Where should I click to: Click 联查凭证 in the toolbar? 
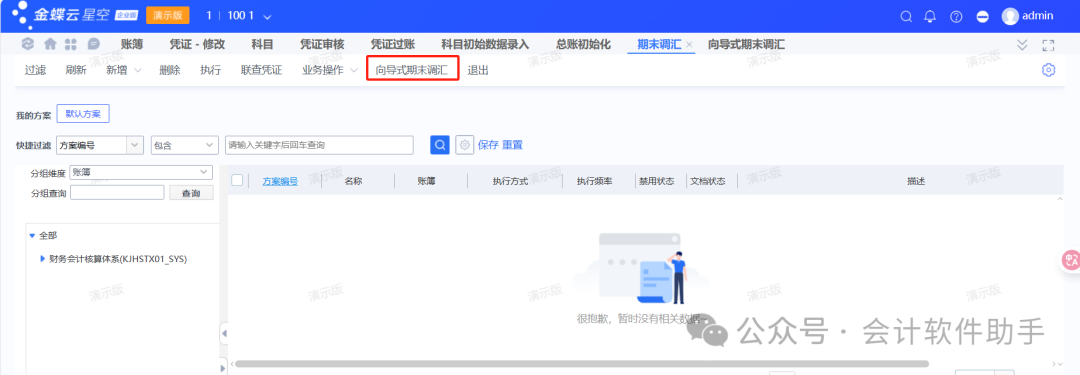pos(261,70)
